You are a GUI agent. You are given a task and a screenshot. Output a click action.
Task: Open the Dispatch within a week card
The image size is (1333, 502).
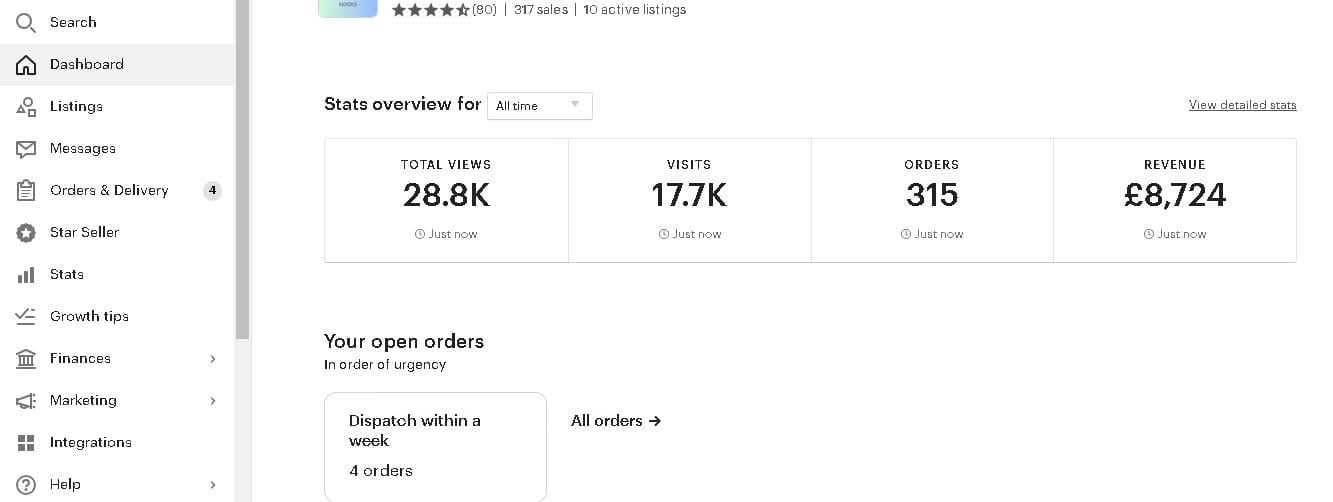tap(435, 446)
